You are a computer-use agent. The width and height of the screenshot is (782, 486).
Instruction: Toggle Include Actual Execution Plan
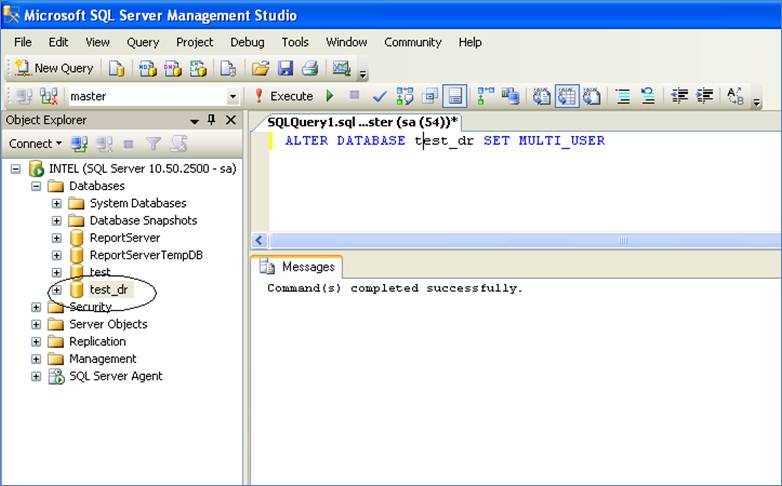click(485, 96)
